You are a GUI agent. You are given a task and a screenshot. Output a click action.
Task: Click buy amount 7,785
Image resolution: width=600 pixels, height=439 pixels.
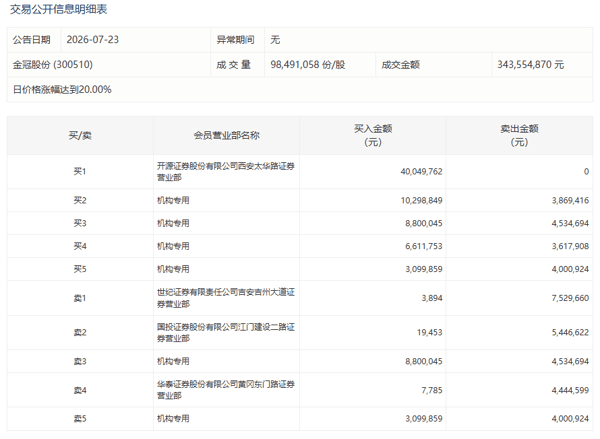[x=432, y=390]
